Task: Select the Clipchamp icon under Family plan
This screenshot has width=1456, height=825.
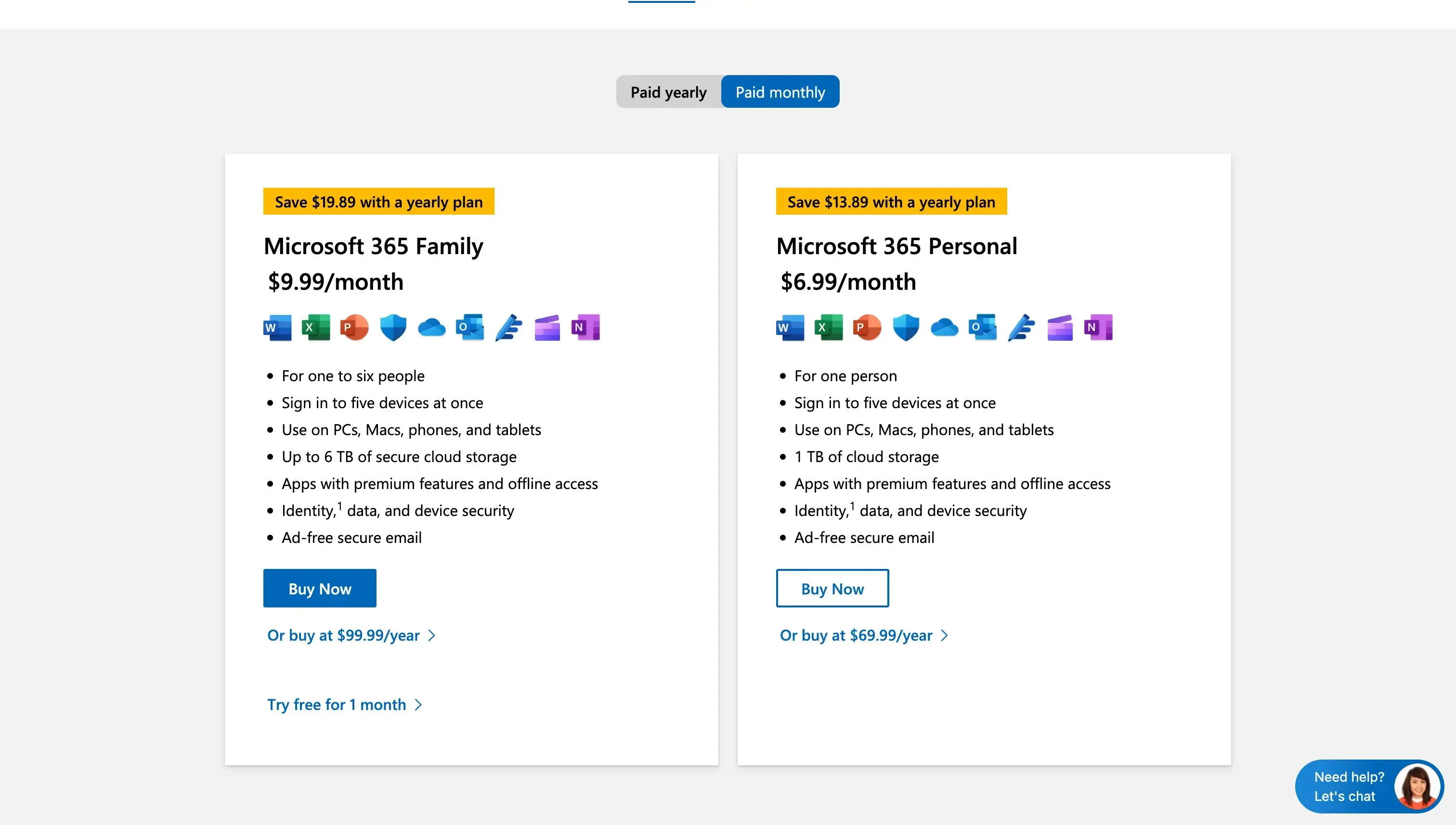Action: [x=547, y=327]
